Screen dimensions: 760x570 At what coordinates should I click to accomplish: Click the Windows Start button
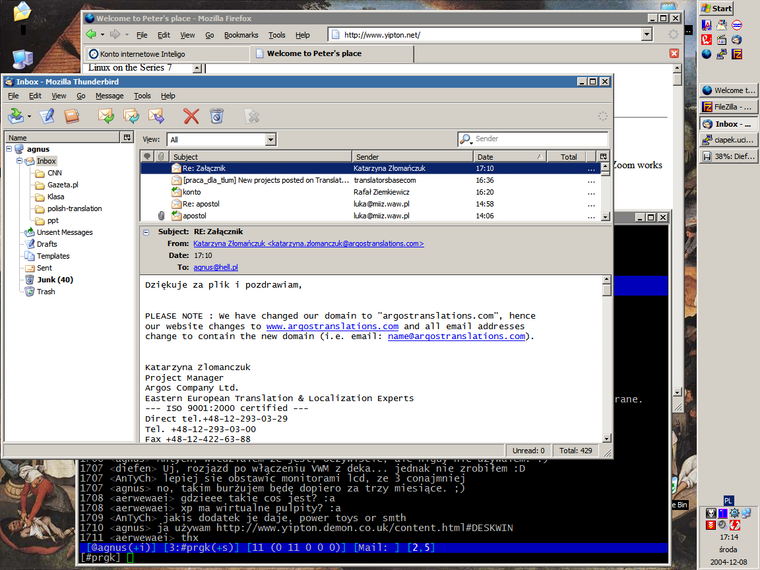716,8
